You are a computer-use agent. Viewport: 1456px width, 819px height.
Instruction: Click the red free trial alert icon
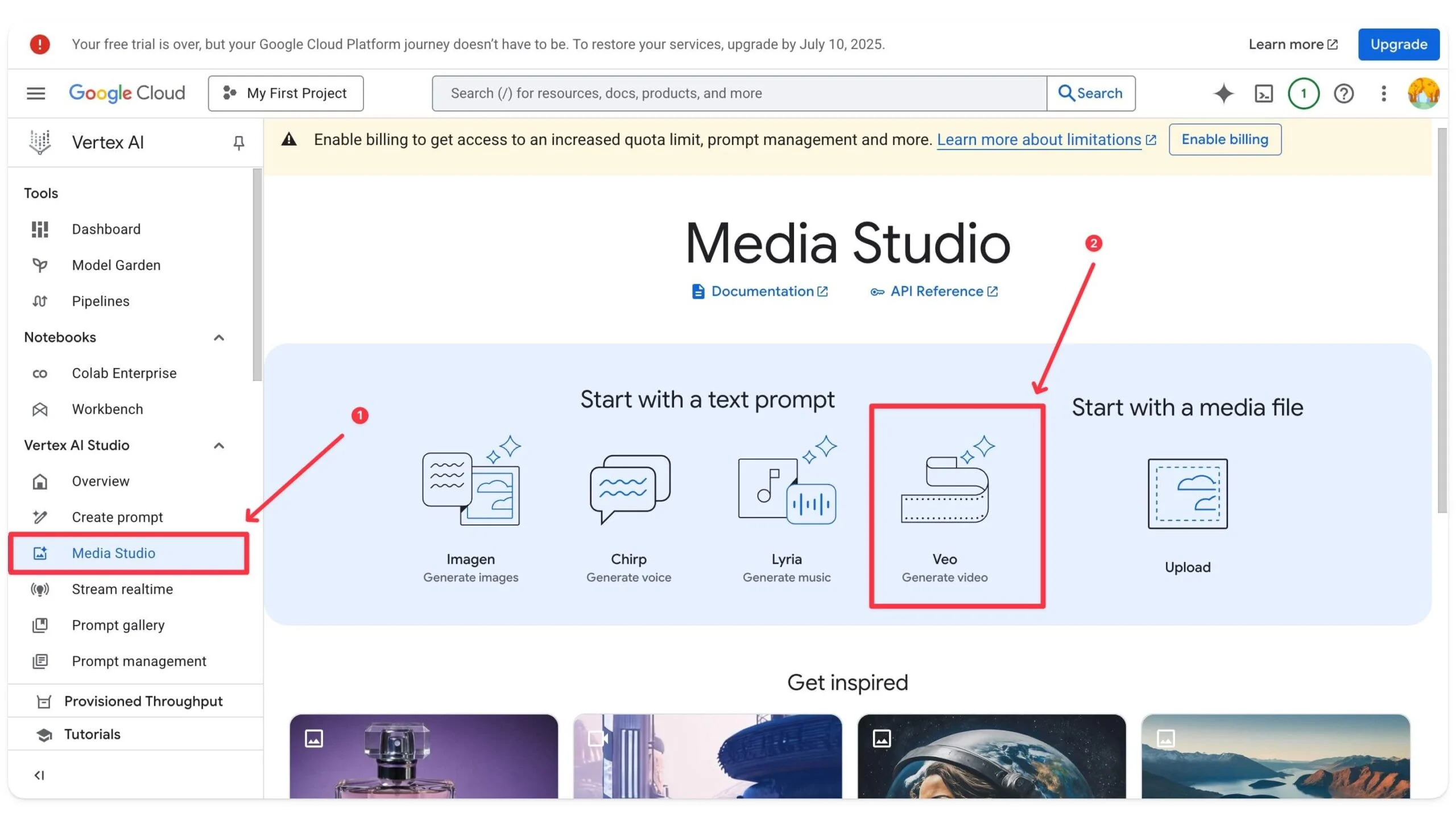(40, 44)
